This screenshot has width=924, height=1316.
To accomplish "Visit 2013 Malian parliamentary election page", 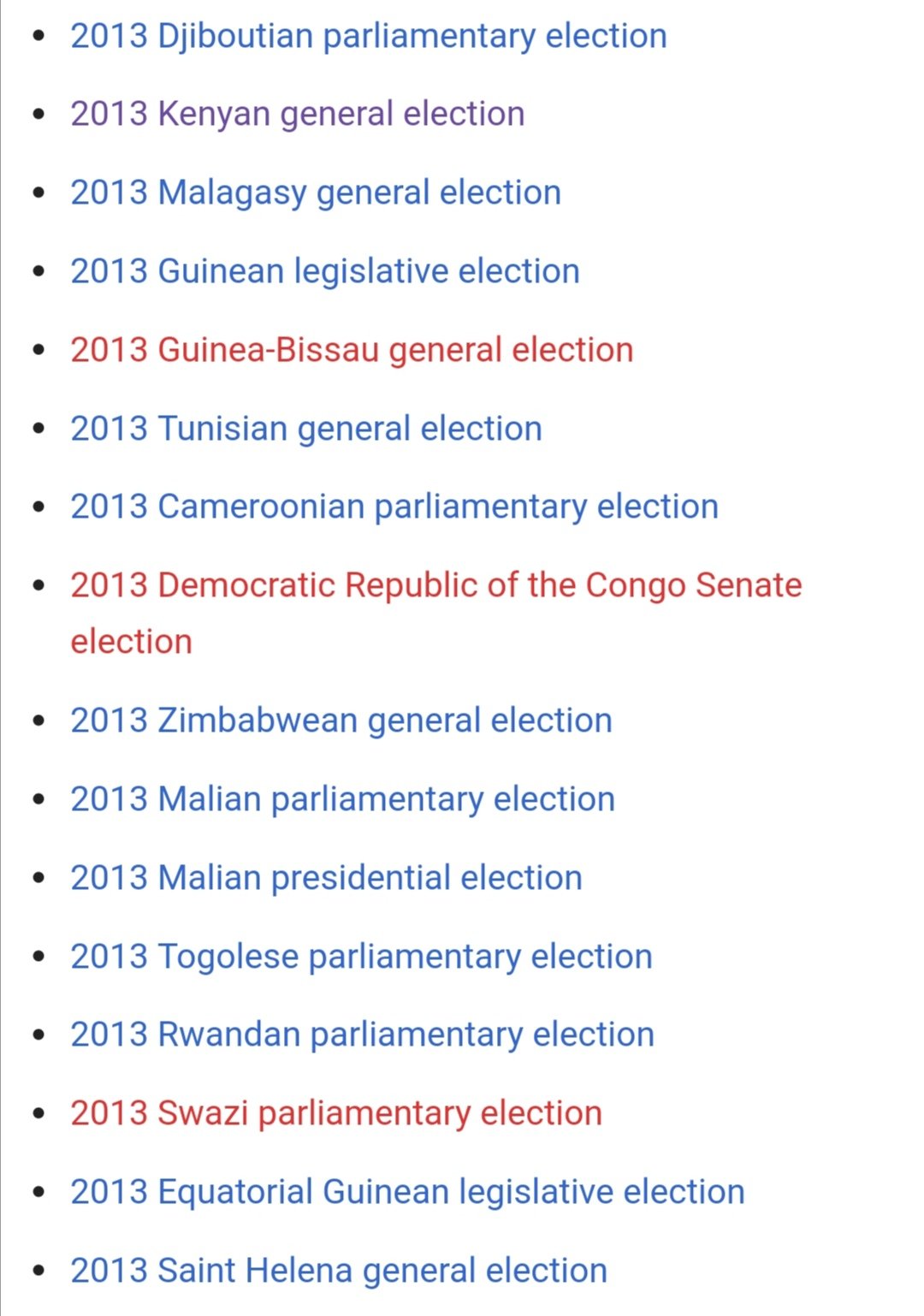I will pyautogui.click(x=342, y=800).
